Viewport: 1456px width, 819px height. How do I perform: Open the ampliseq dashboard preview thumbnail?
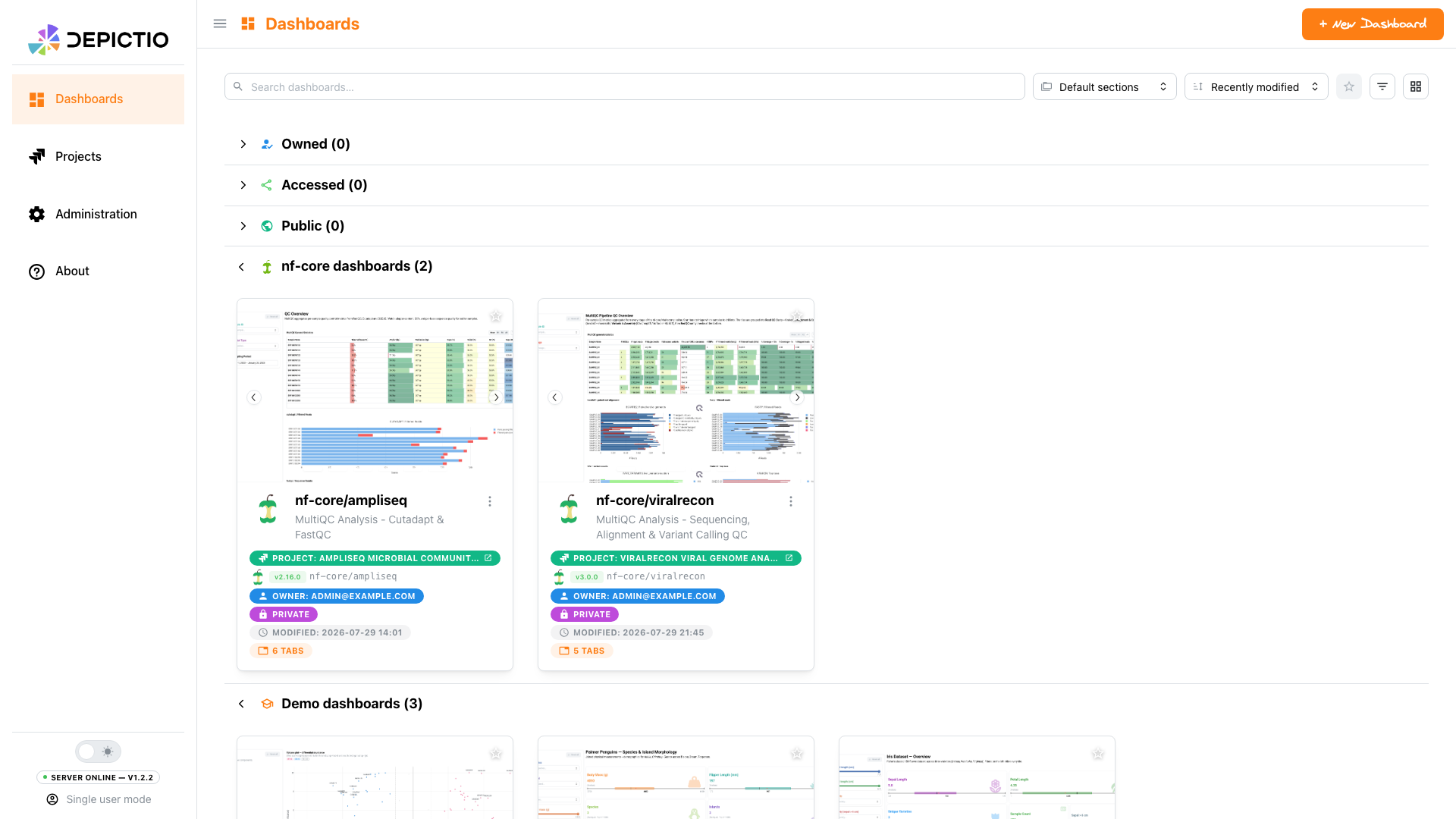(375, 391)
